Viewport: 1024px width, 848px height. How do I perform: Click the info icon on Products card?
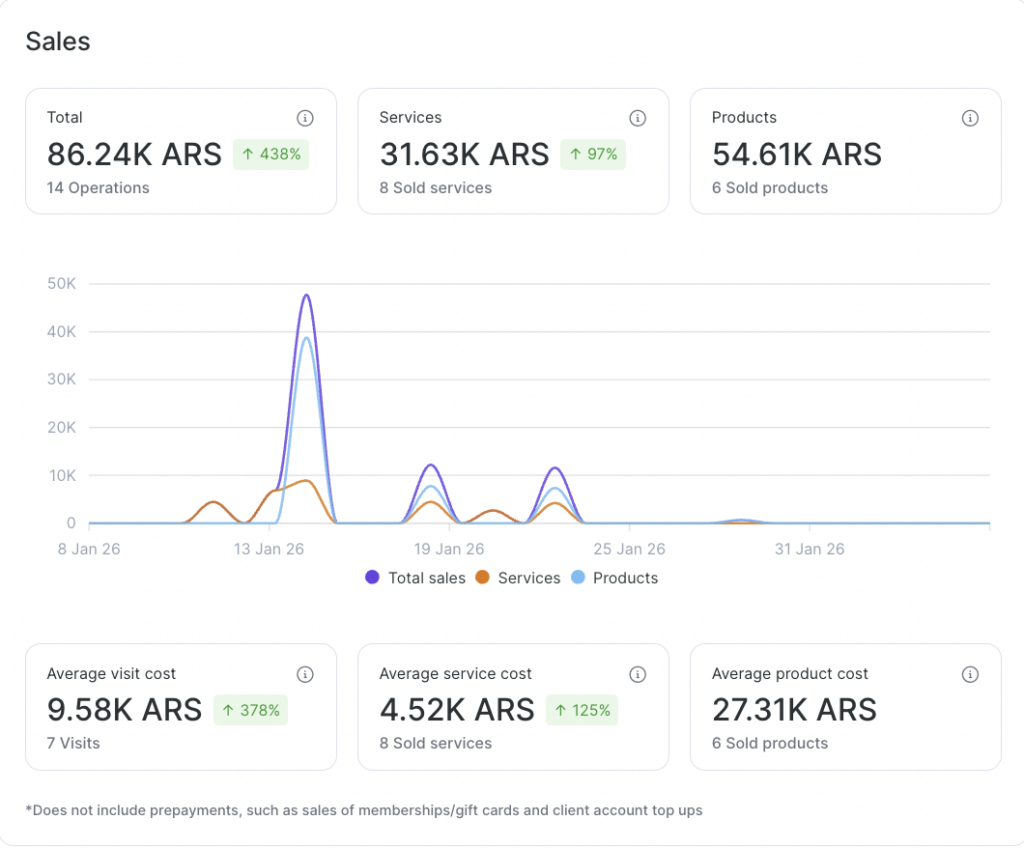[x=969, y=118]
